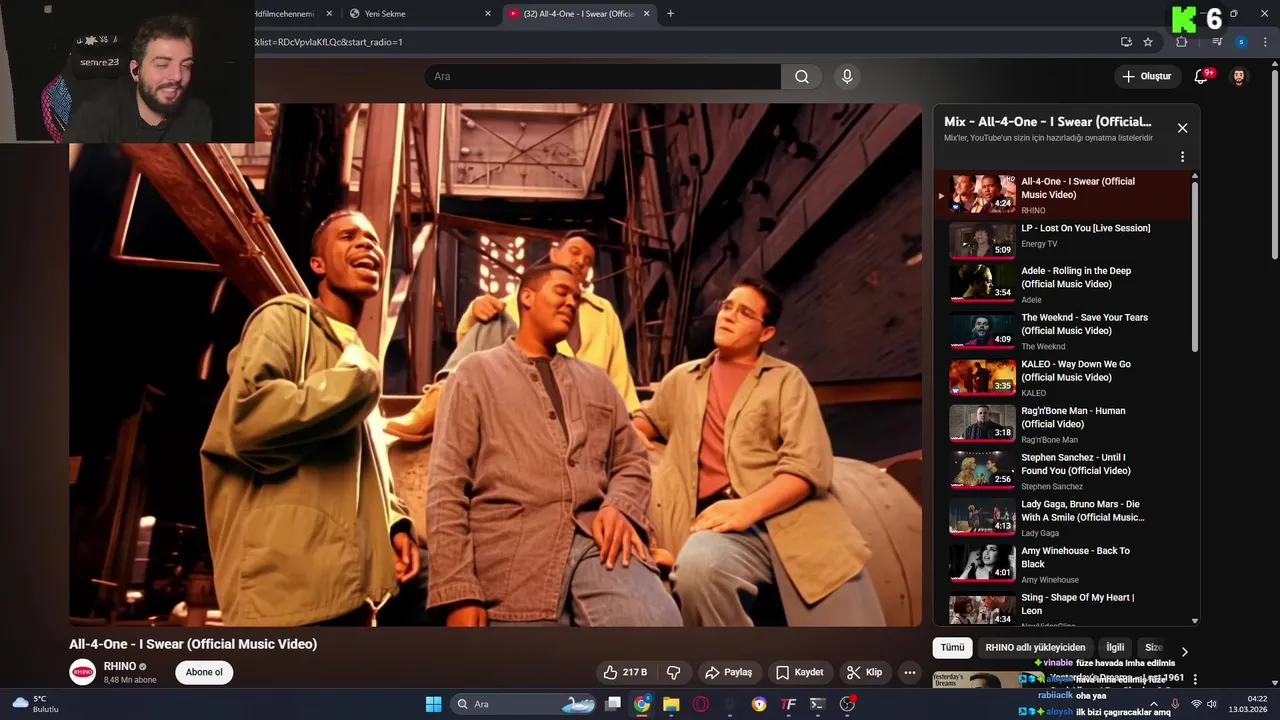Open the Windows Start menu

coord(433,704)
